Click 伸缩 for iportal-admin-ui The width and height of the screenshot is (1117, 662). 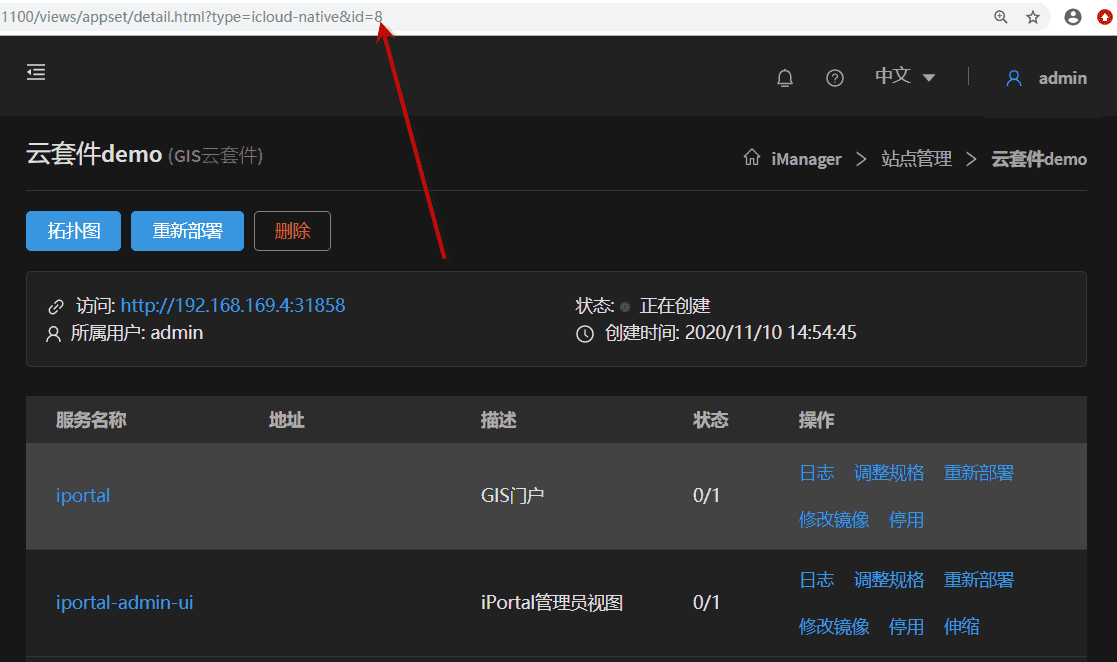(x=961, y=627)
